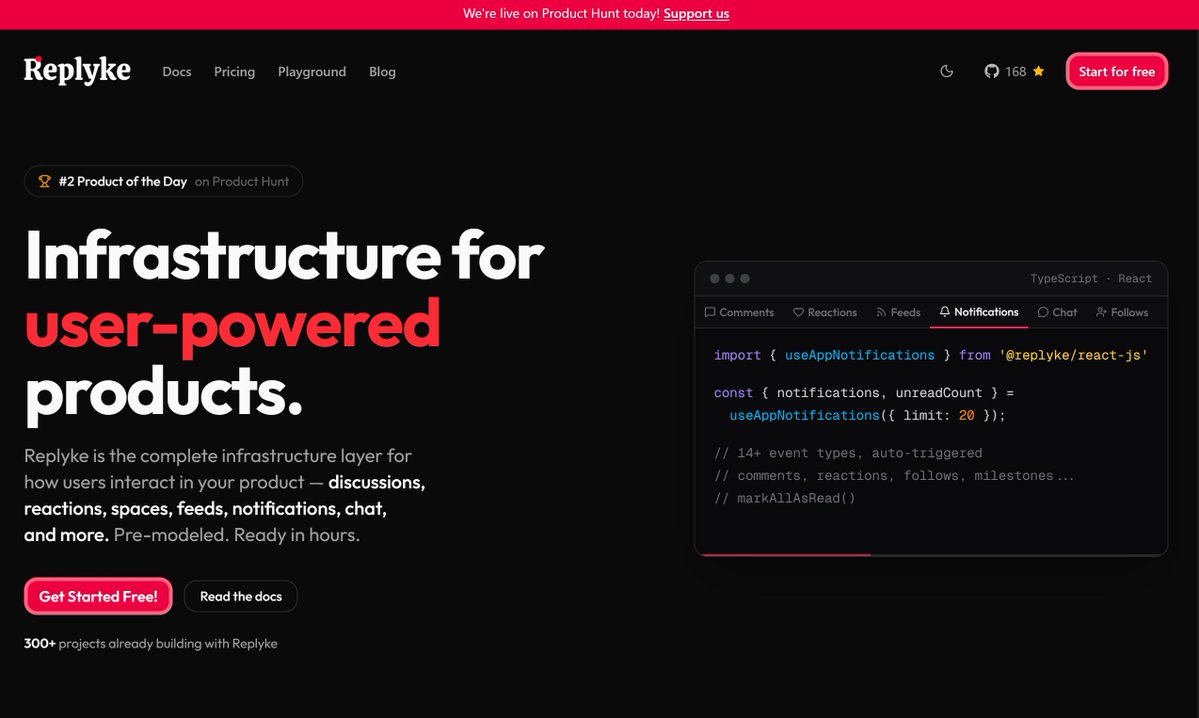Click the yellow star icon
The image size is (1199, 718).
point(1038,71)
